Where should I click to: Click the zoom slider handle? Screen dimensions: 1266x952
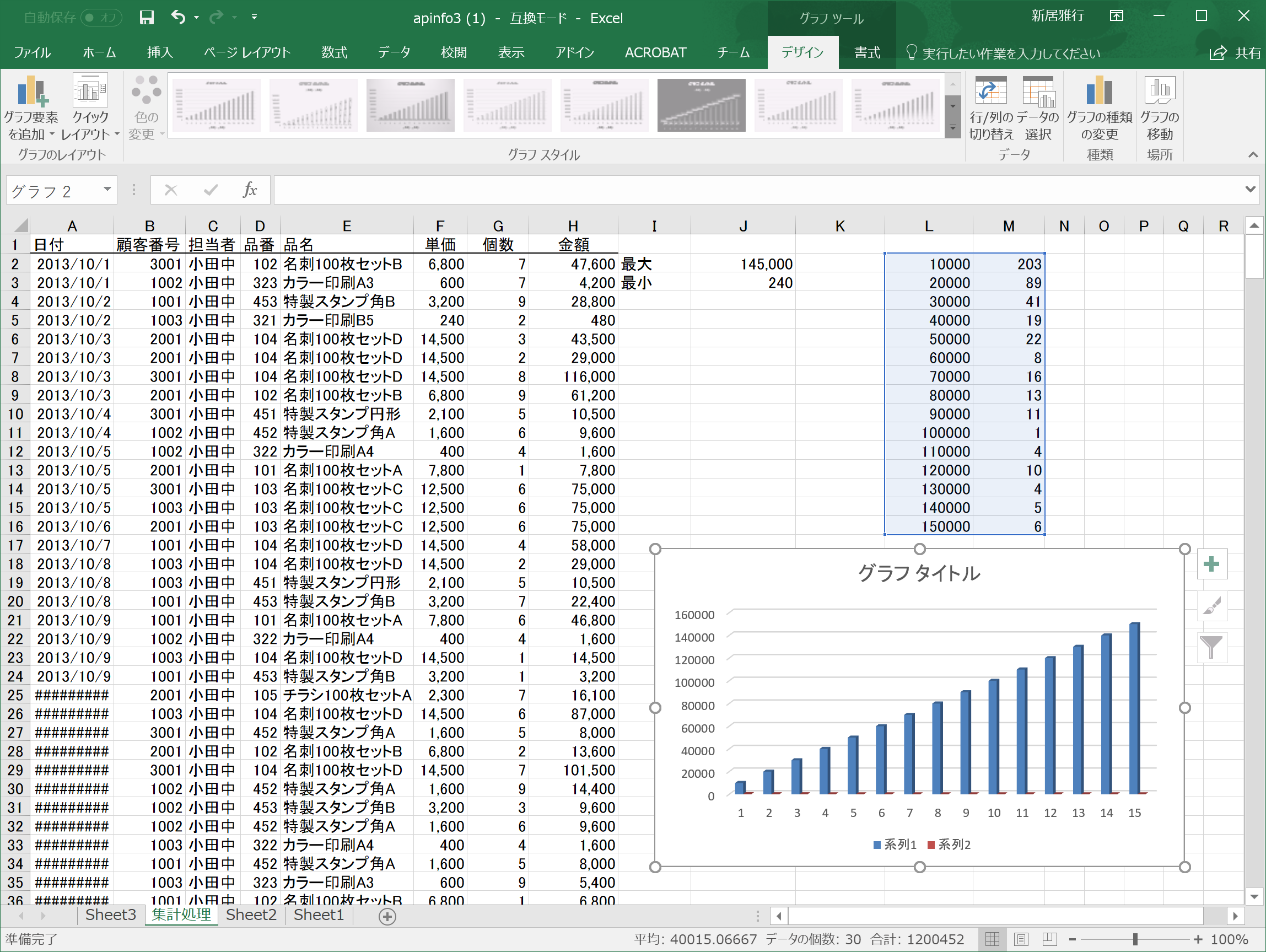click(x=1135, y=939)
